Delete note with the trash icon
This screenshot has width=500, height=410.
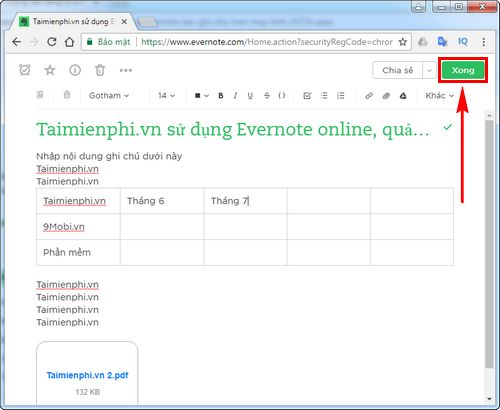coord(100,70)
